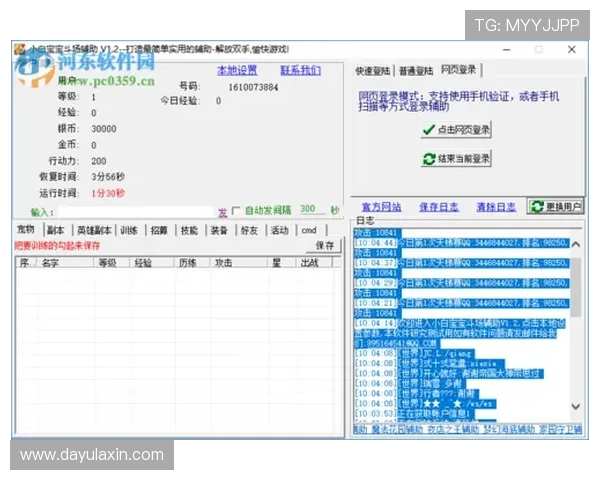600x480 pixels.
Task: Click the 出战 column header
Action: (x=314, y=263)
